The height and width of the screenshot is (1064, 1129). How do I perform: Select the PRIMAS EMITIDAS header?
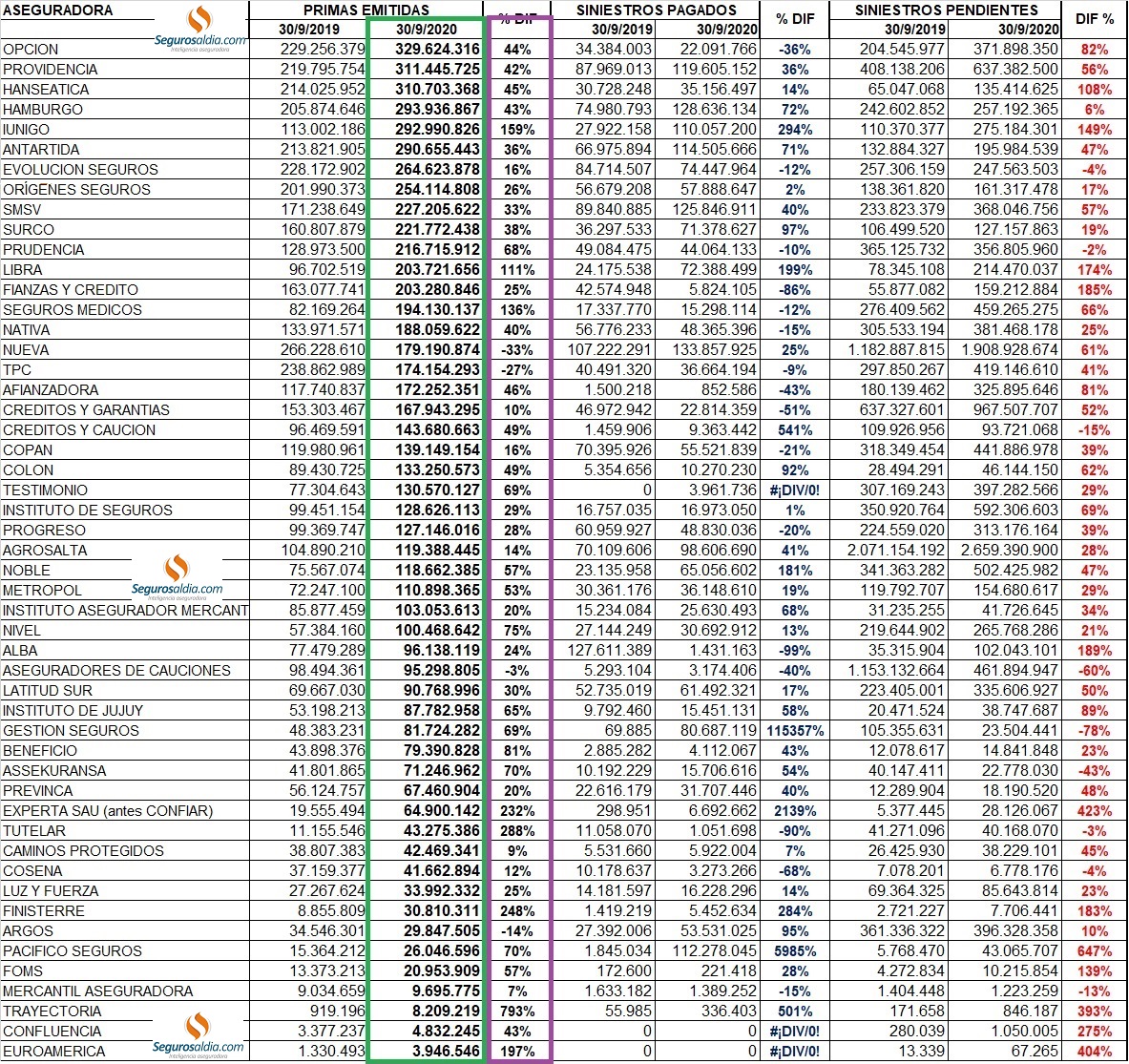point(366,10)
